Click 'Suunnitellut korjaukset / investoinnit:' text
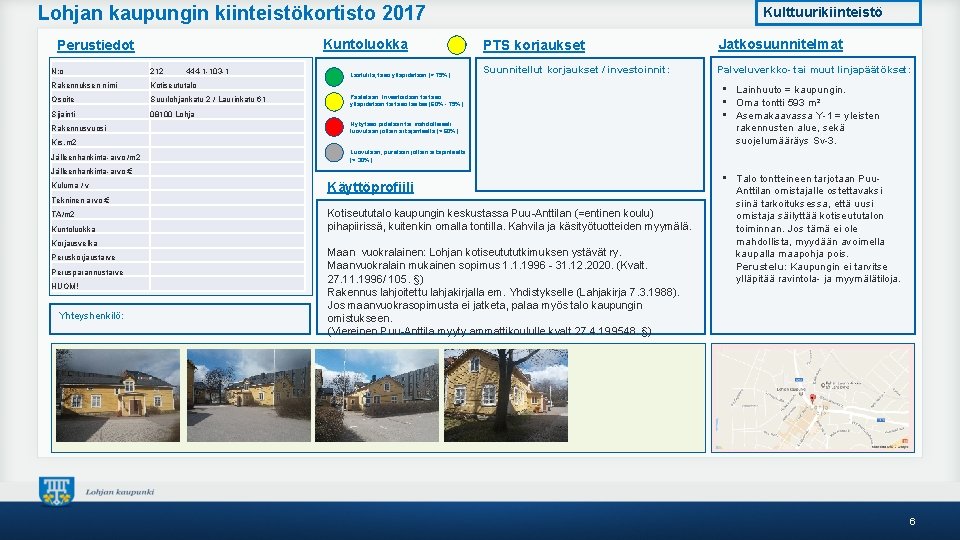The height and width of the screenshot is (540, 960). 576,70
